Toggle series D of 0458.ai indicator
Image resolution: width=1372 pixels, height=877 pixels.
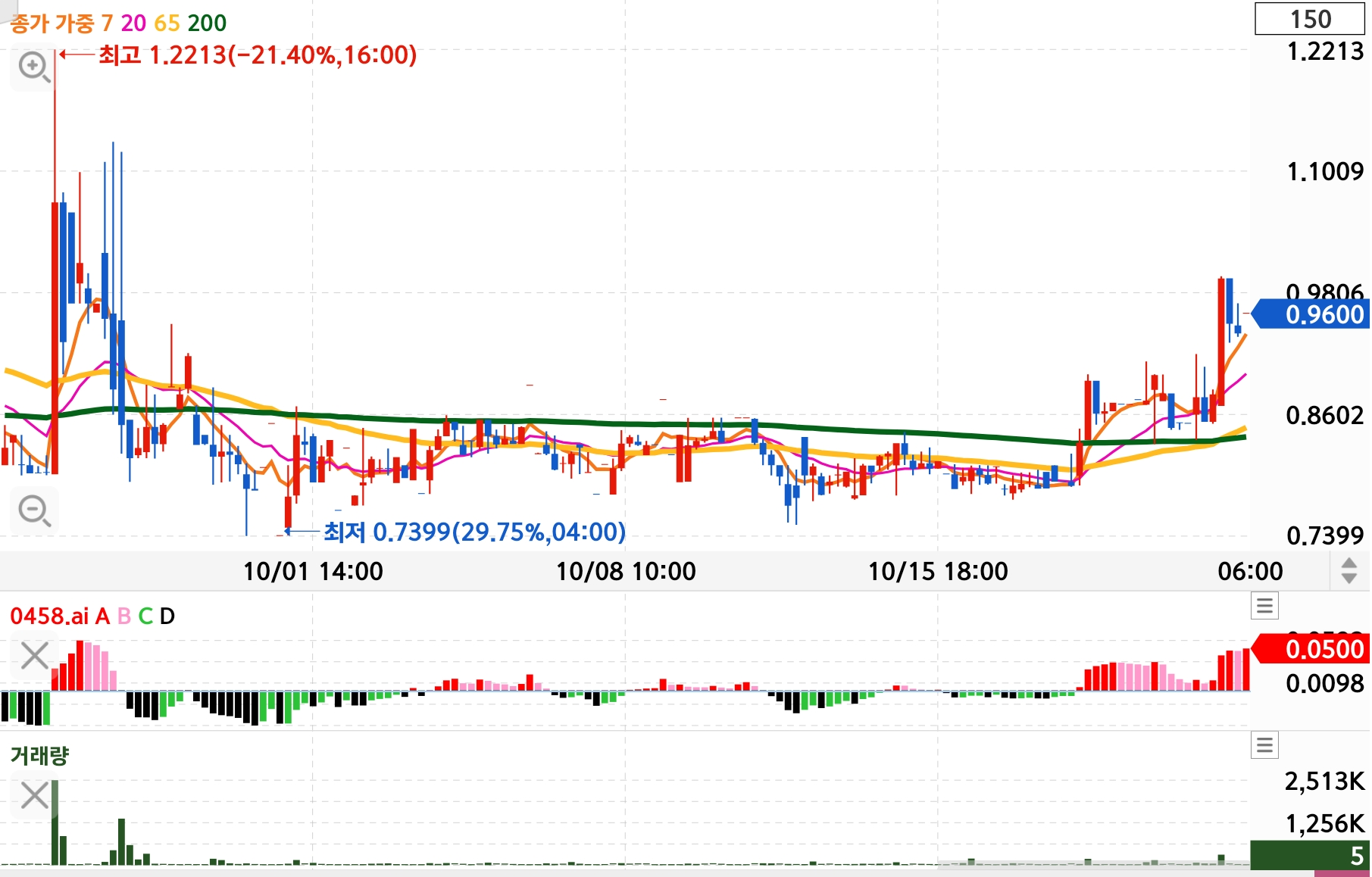(167, 616)
